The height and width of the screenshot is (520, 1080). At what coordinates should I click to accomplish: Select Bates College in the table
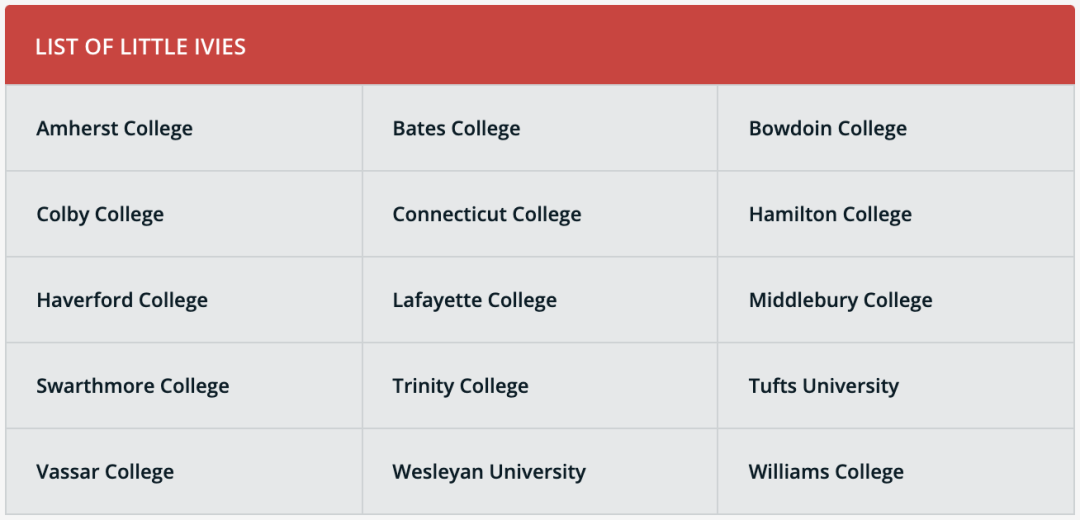pyautogui.click(x=456, y=129)
